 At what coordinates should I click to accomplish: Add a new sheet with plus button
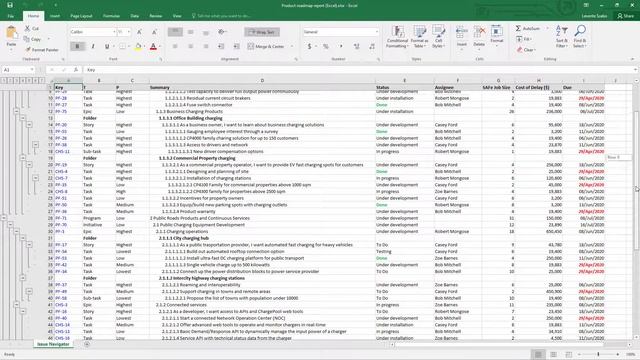87,344
